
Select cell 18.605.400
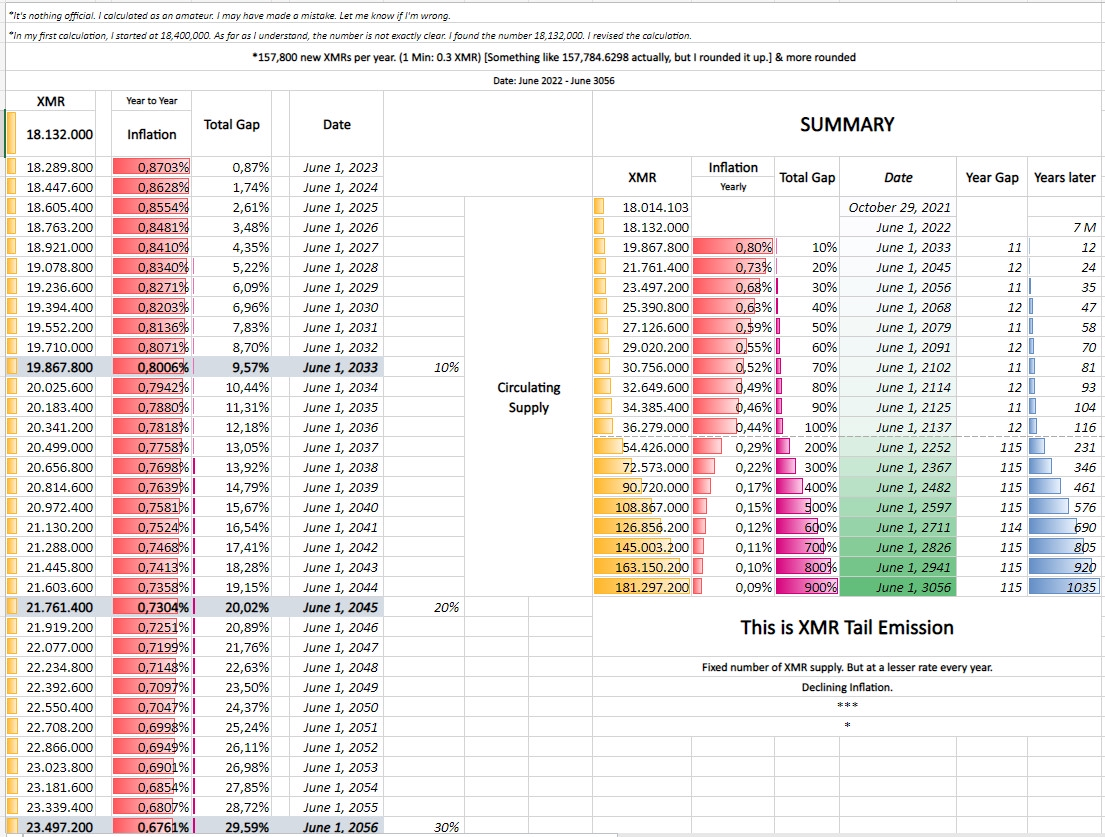tap(50, 207)
